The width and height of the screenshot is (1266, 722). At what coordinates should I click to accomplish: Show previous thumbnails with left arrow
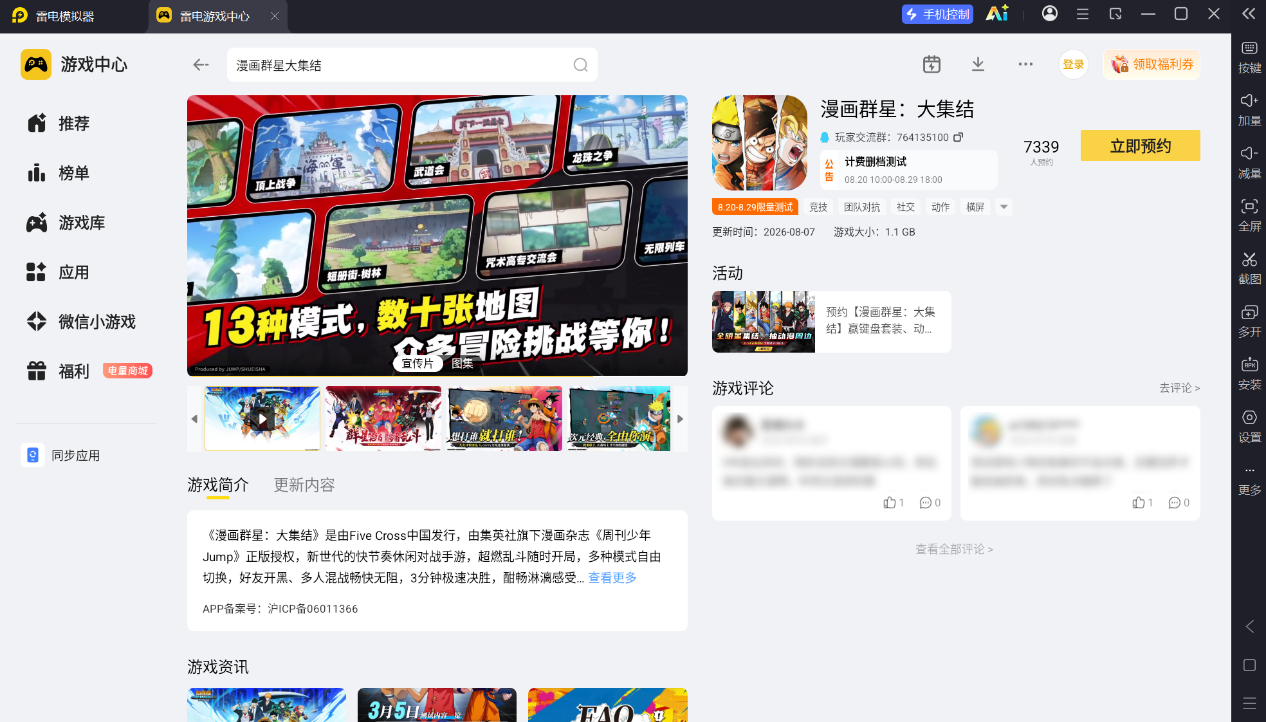(194, 419)
